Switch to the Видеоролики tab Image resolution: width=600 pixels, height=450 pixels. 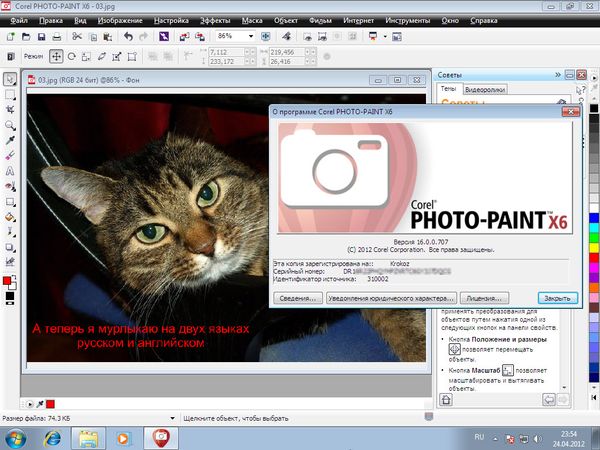(484, 89)
